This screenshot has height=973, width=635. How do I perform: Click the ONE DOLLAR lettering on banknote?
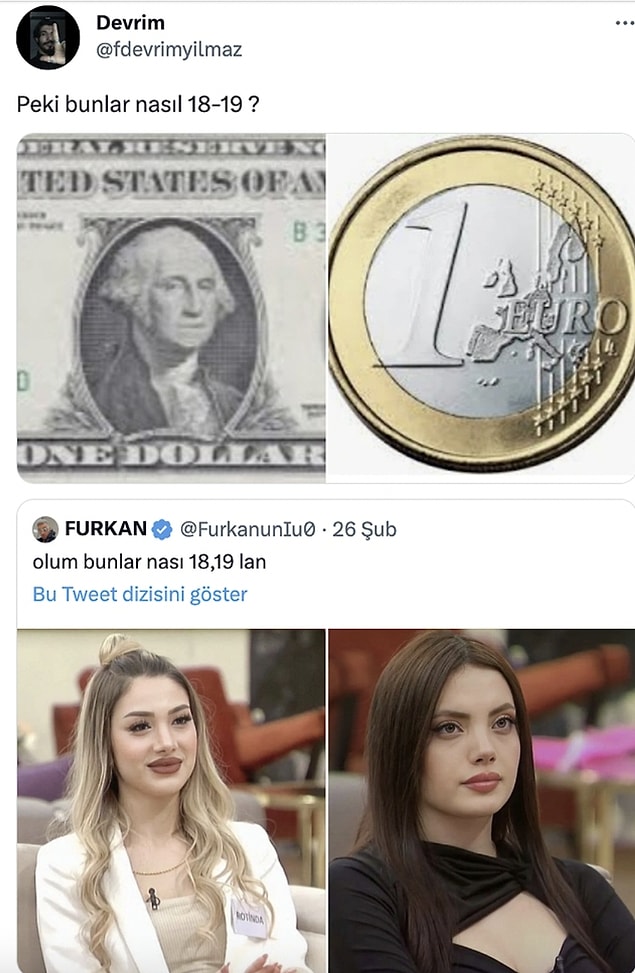coord(171,456)
